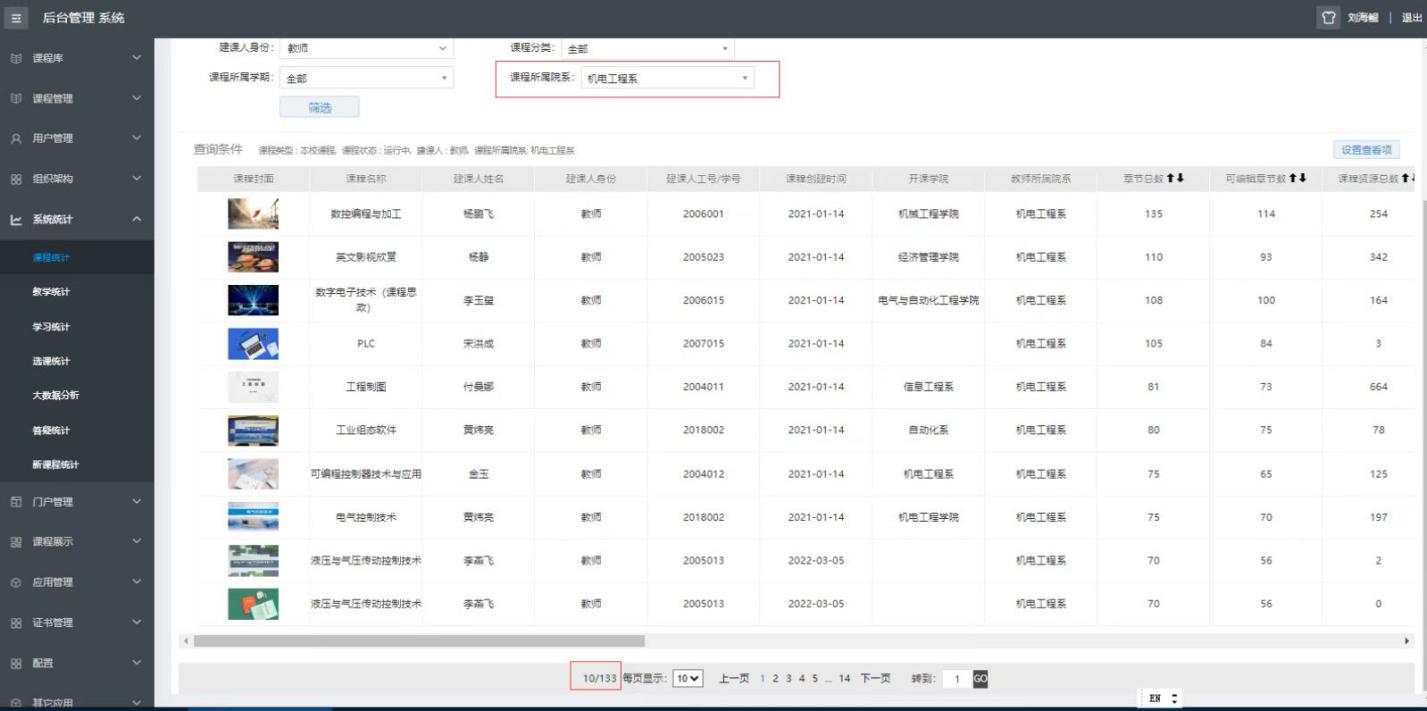The image size is (1427, 711).
Task: Open cover image of 工程制图
Action: point(253,387)
